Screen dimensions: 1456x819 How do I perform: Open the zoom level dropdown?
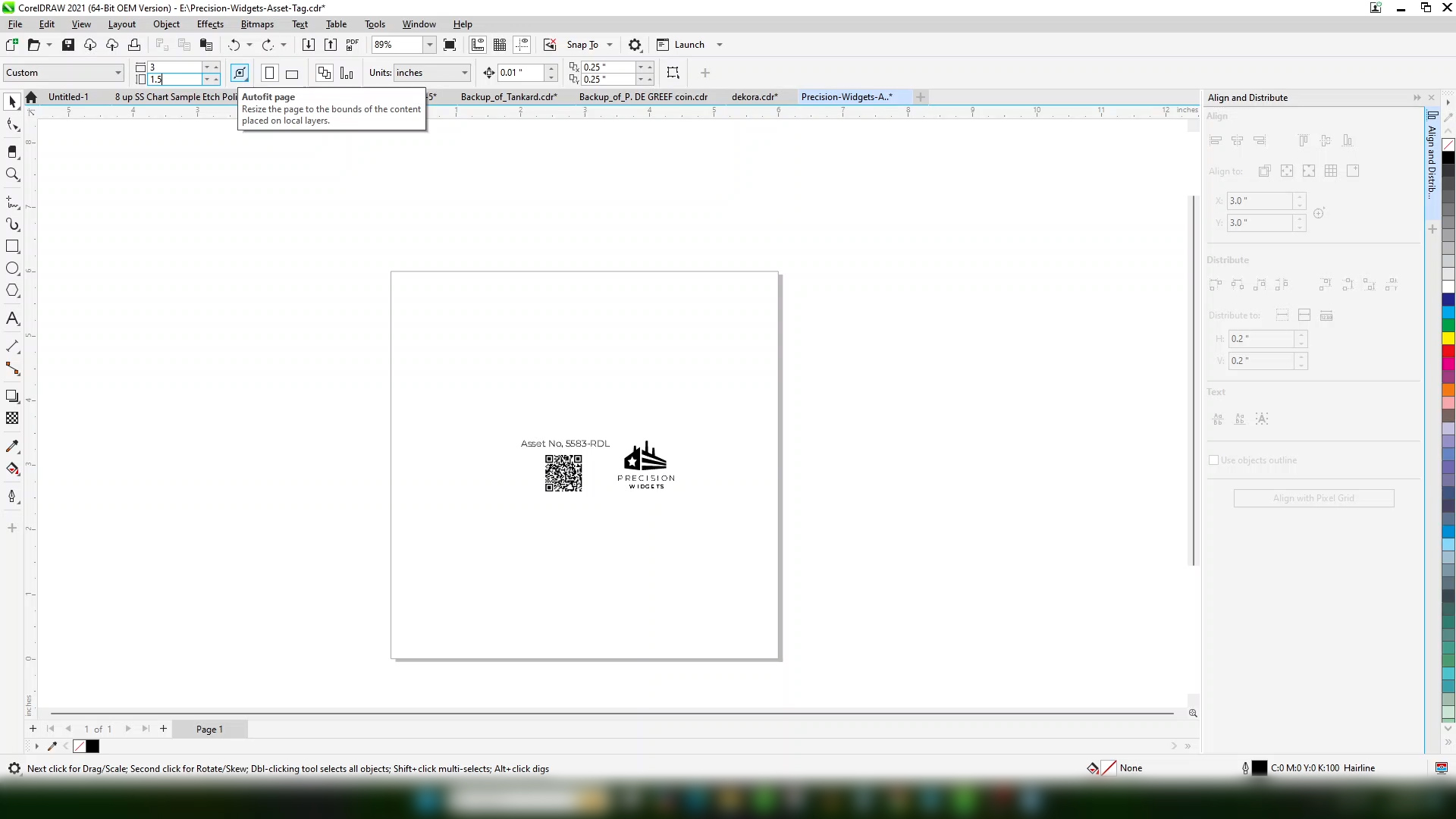point(429,45)
